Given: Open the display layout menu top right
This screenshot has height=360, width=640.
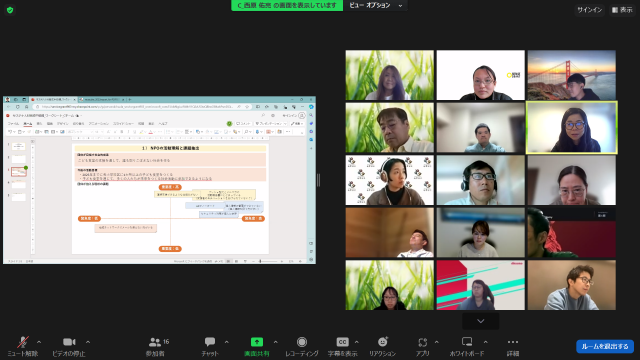Looking at the screenshot, I should click(622, 10).
